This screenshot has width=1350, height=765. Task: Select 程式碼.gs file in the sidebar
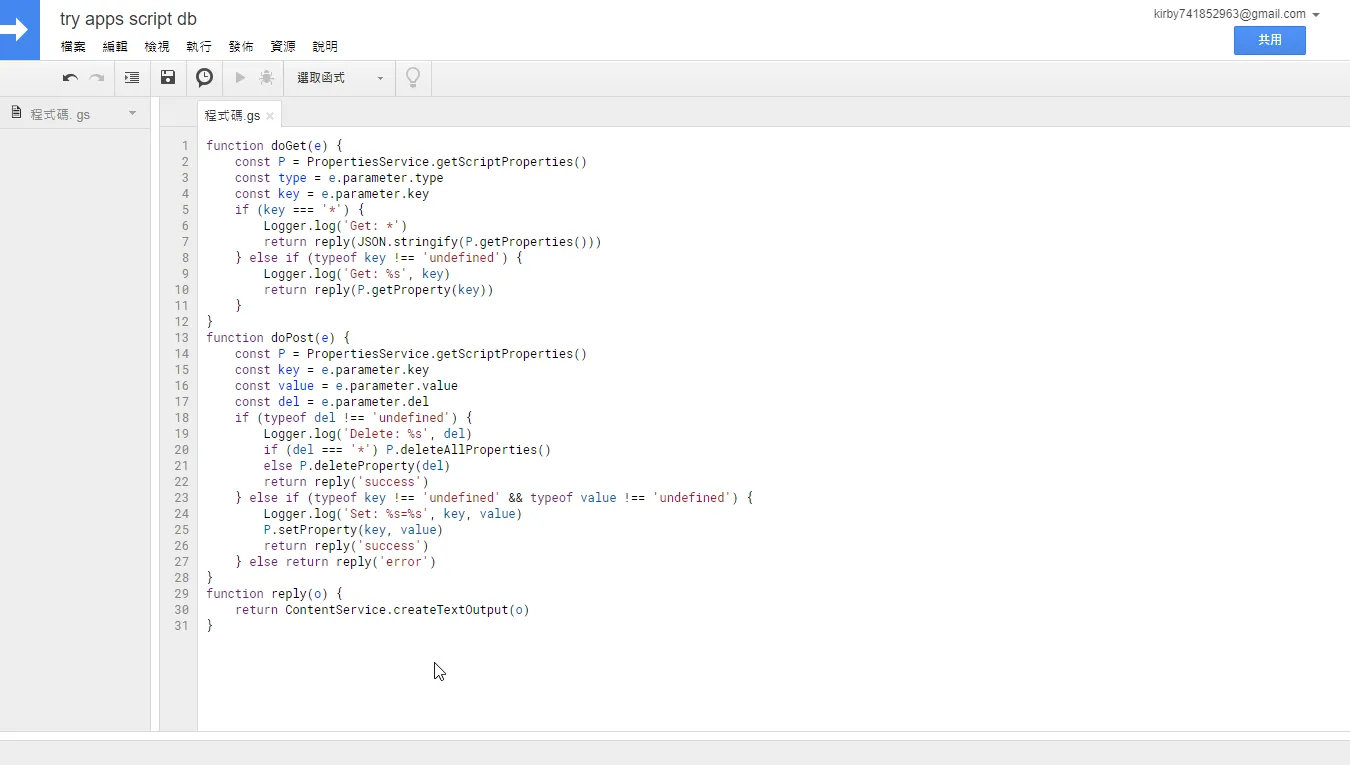click(x=60, y=114)
